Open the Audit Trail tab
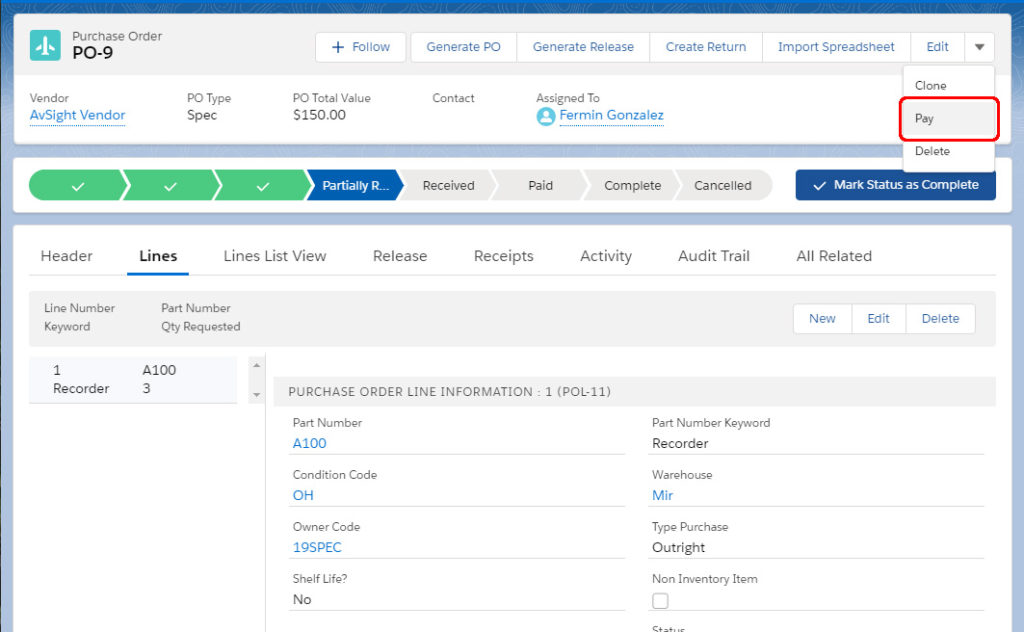Screen dimensions: 1024x632 point(713,256)
